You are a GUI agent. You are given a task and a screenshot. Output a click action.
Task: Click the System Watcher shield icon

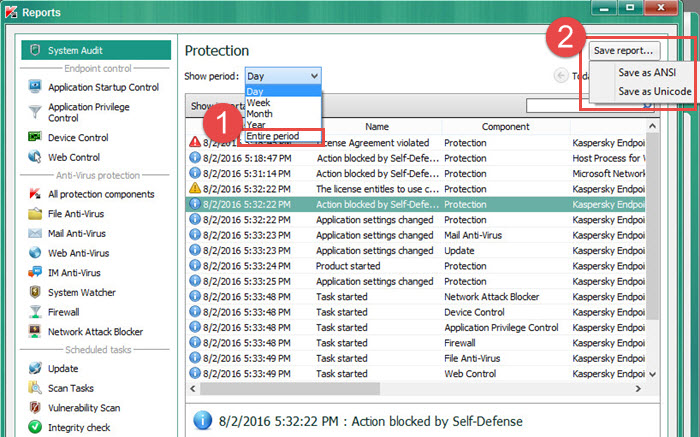[35, 292]
